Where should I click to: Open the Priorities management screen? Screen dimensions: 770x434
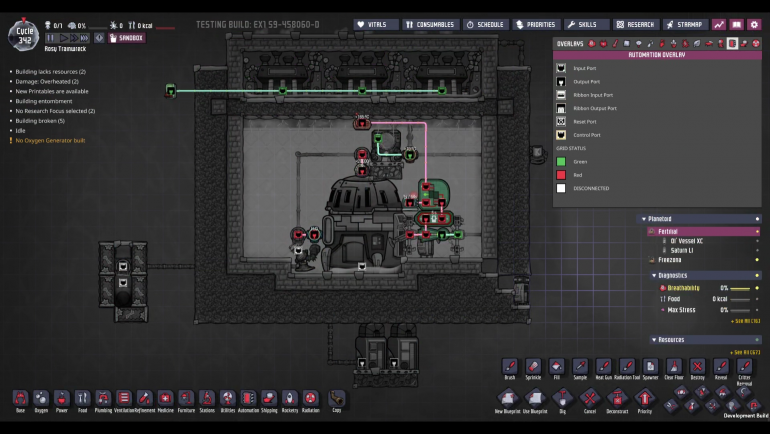point(536,24)
